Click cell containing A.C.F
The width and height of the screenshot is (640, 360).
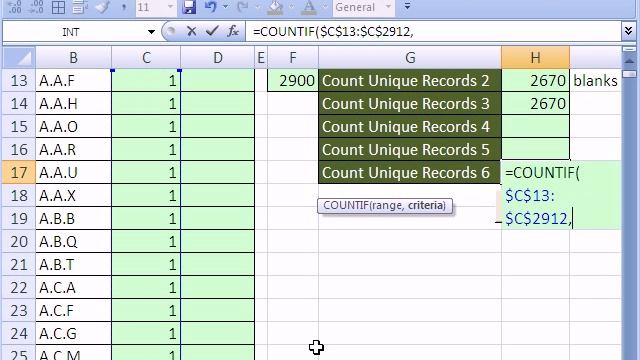tap(73, 310)
